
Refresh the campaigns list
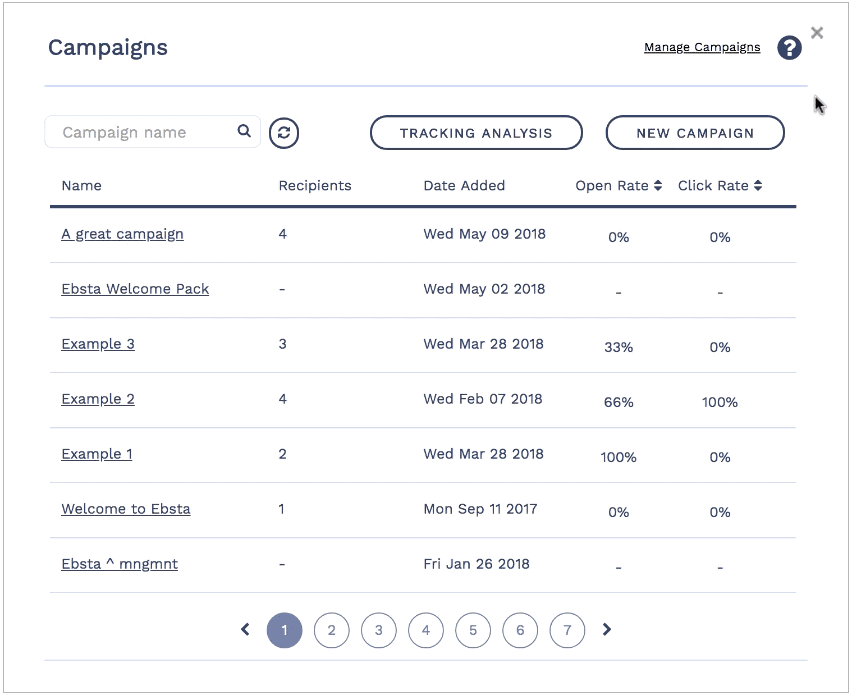click(284, 133)
